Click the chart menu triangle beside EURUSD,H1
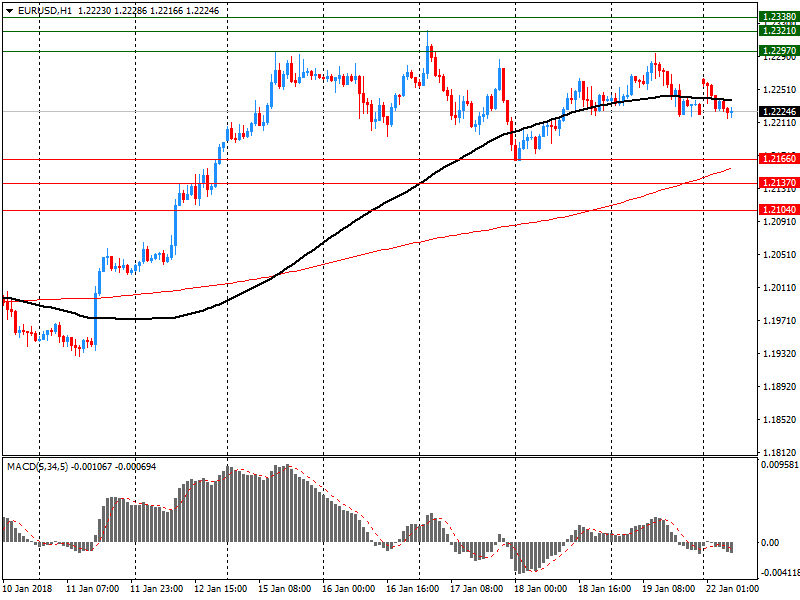800x600 pixels. [9, 11]
